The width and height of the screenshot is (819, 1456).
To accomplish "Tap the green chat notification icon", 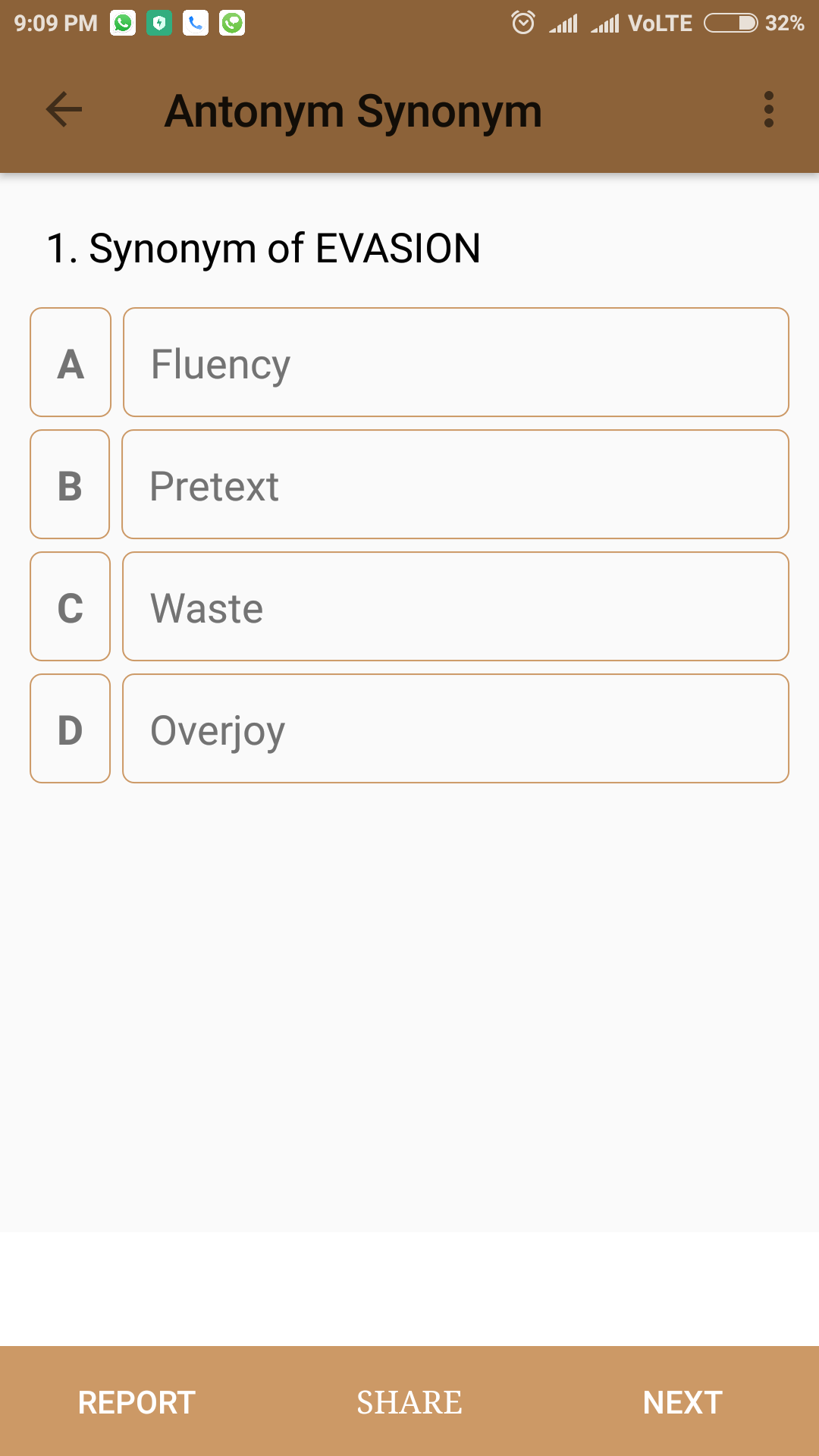I will click(x=232, y=24).
